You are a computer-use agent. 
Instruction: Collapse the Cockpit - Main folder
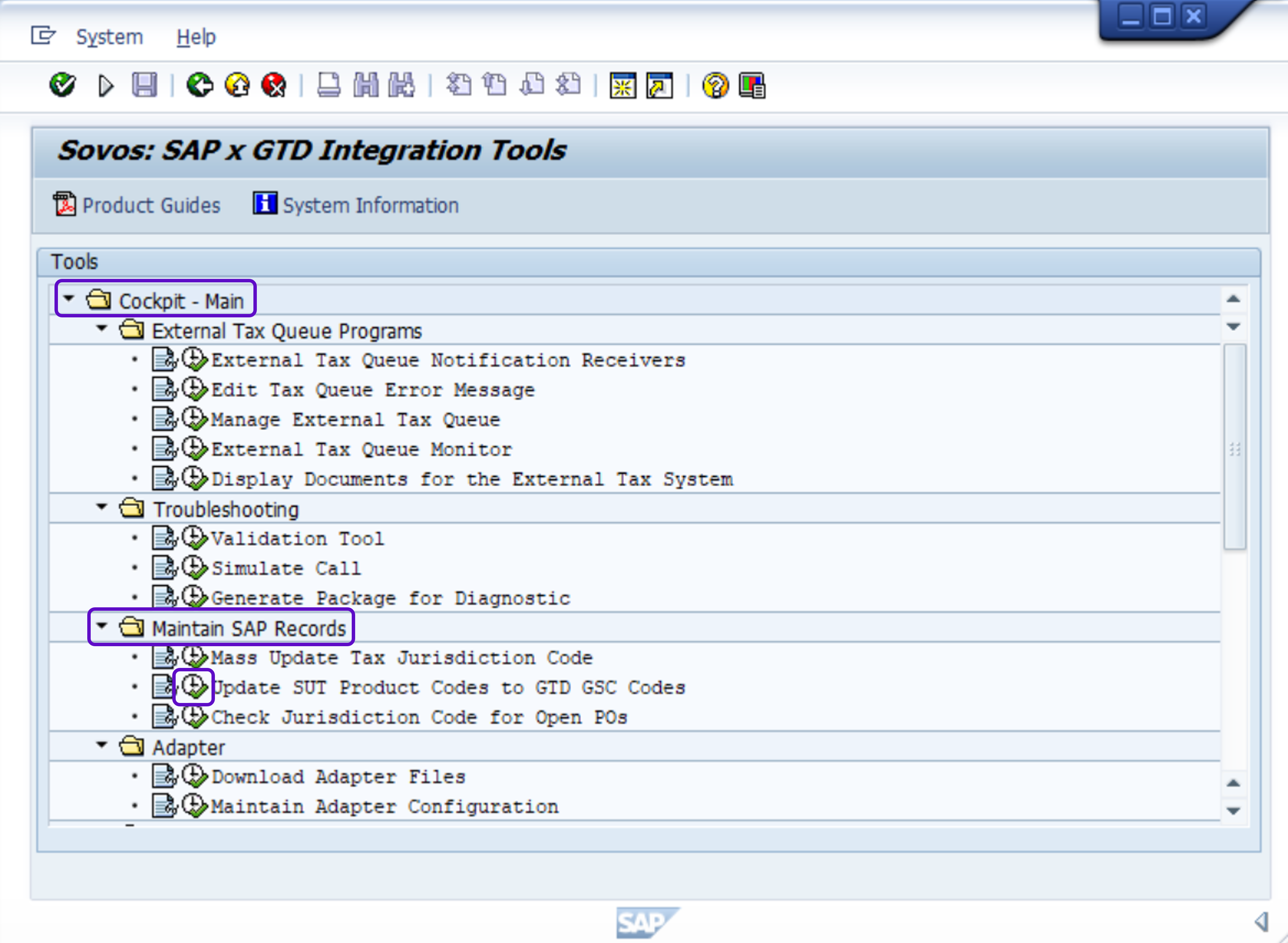pos(69,298)
